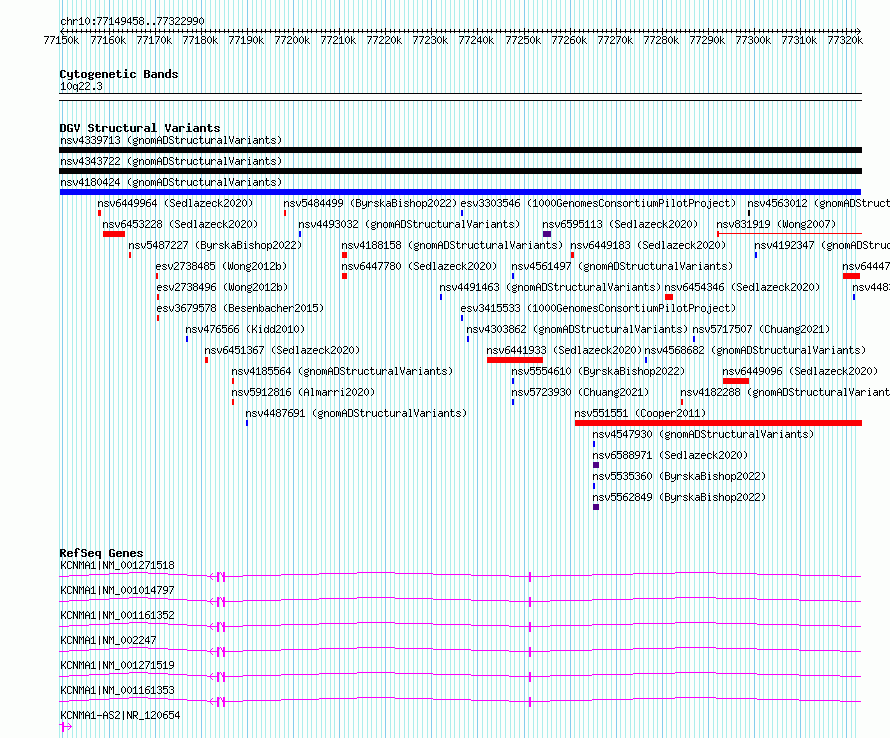Open nsv5912816 (Almarri2020) variant
The image size is (890, 738).
tap(303, 392)
